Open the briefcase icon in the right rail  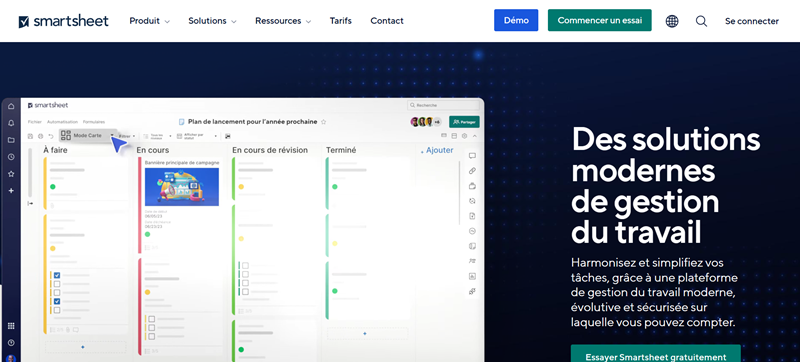click(x=472, y=186)
